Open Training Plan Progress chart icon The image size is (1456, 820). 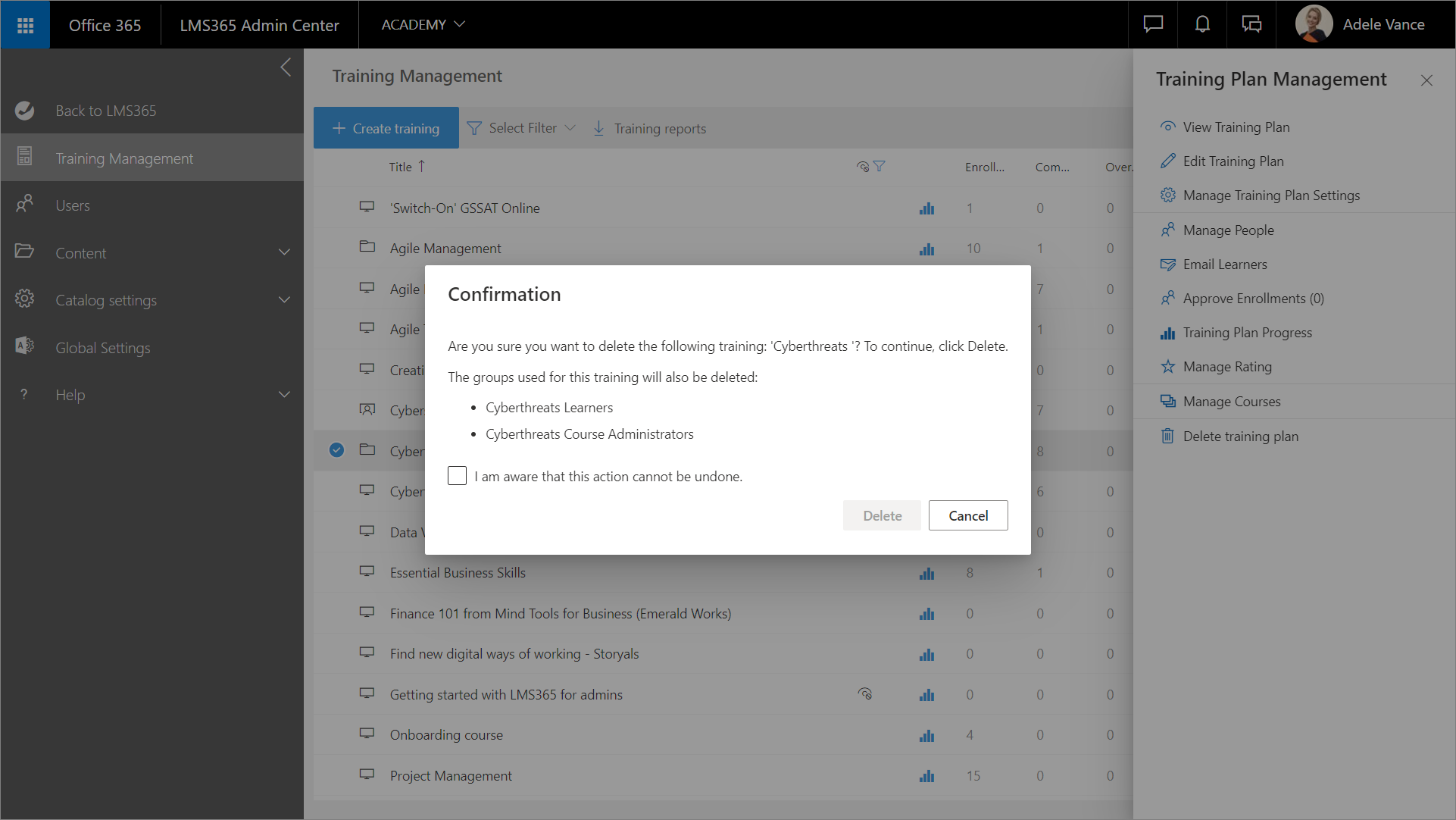[x=1167, y=333]
